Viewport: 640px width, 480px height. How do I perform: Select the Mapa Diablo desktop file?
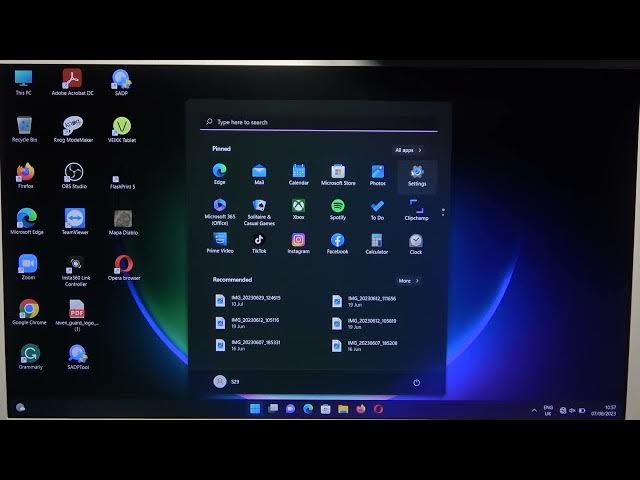[x=123, y=222]
